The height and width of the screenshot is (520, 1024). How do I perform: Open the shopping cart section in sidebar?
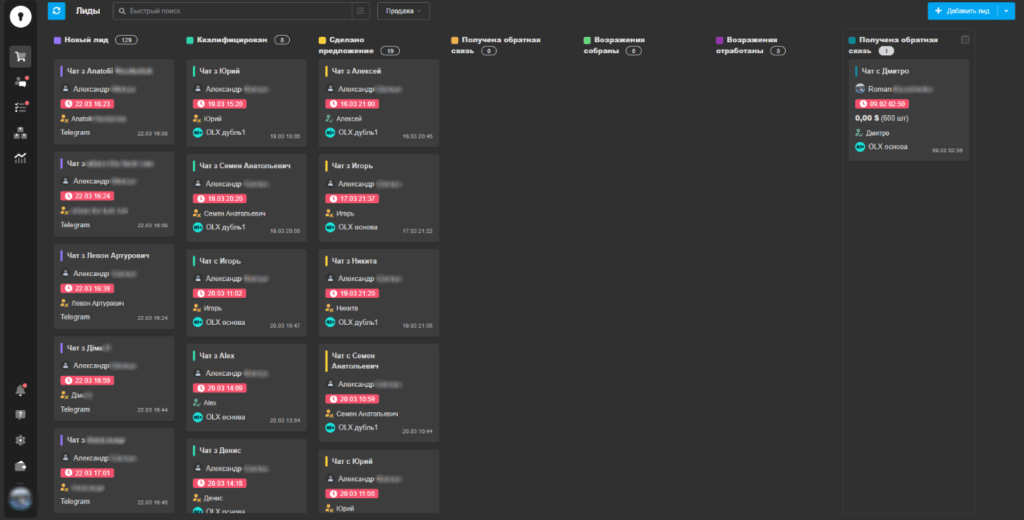pyautogui.click(x=20, y=57)
